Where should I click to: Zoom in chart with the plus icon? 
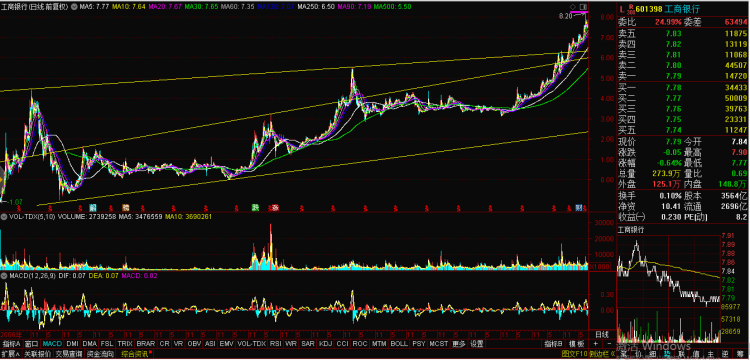coord(596,344)
